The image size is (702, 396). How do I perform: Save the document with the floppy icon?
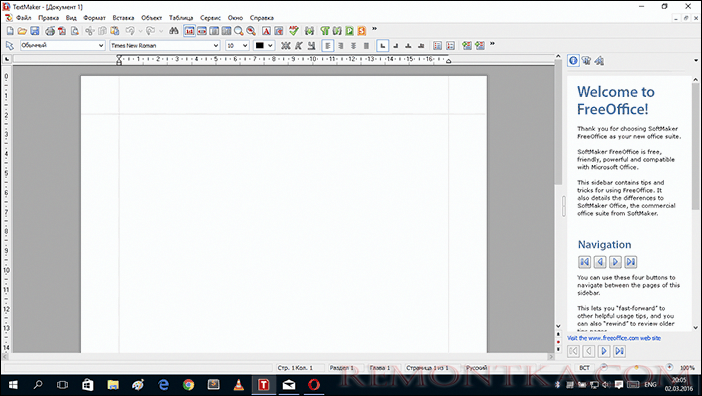click(34, 30)
